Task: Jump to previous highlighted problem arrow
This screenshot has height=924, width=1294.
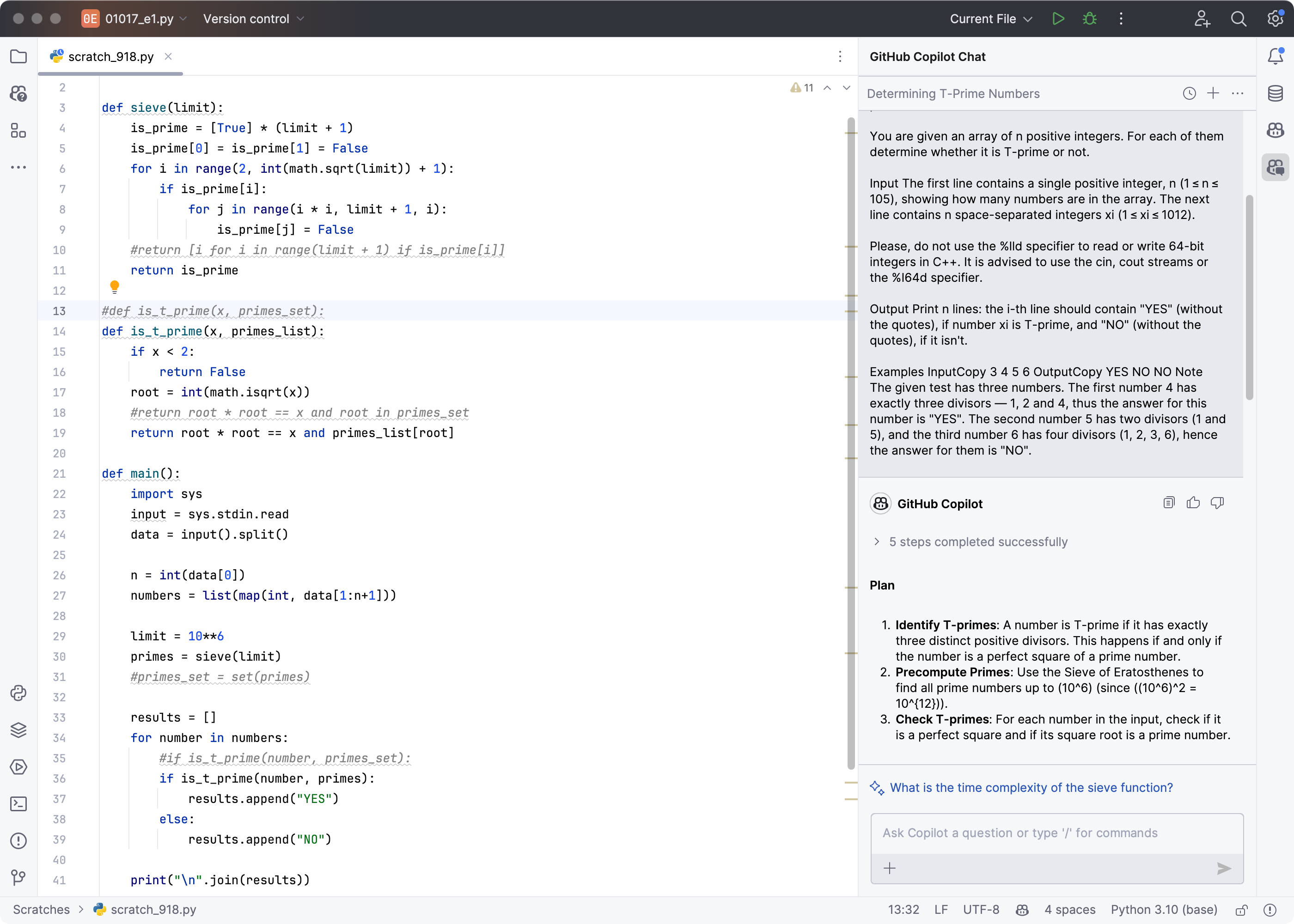Action: [827, 88]
